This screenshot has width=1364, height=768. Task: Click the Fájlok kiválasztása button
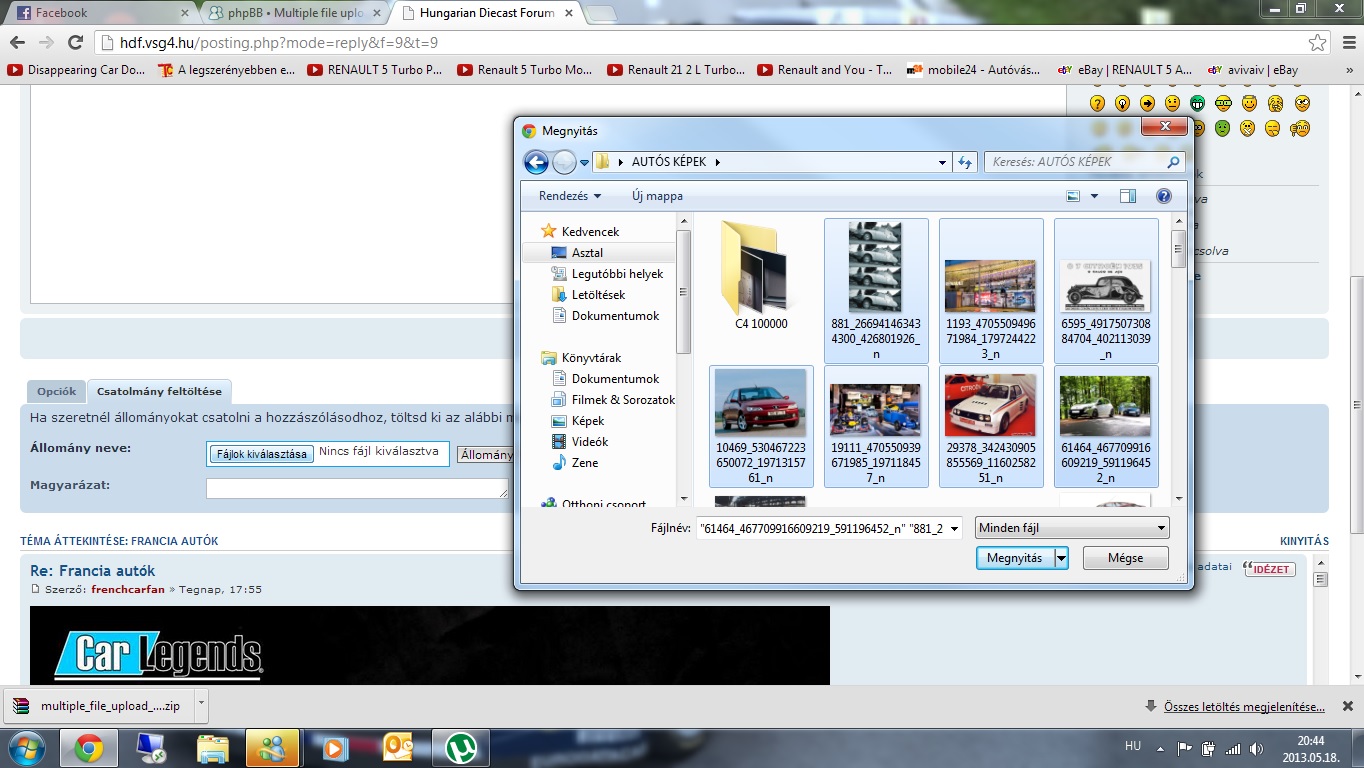(x=261, y=454)
